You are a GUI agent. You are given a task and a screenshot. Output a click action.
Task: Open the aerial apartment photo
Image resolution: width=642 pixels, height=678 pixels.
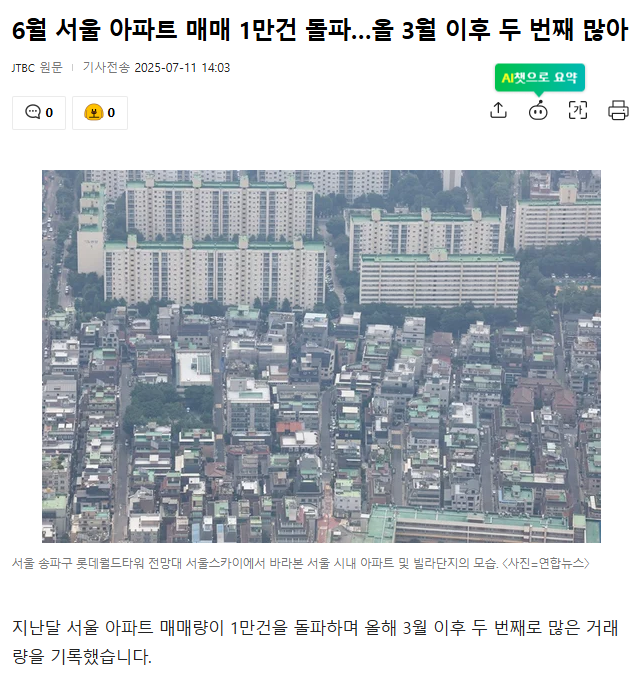point(321,356)
